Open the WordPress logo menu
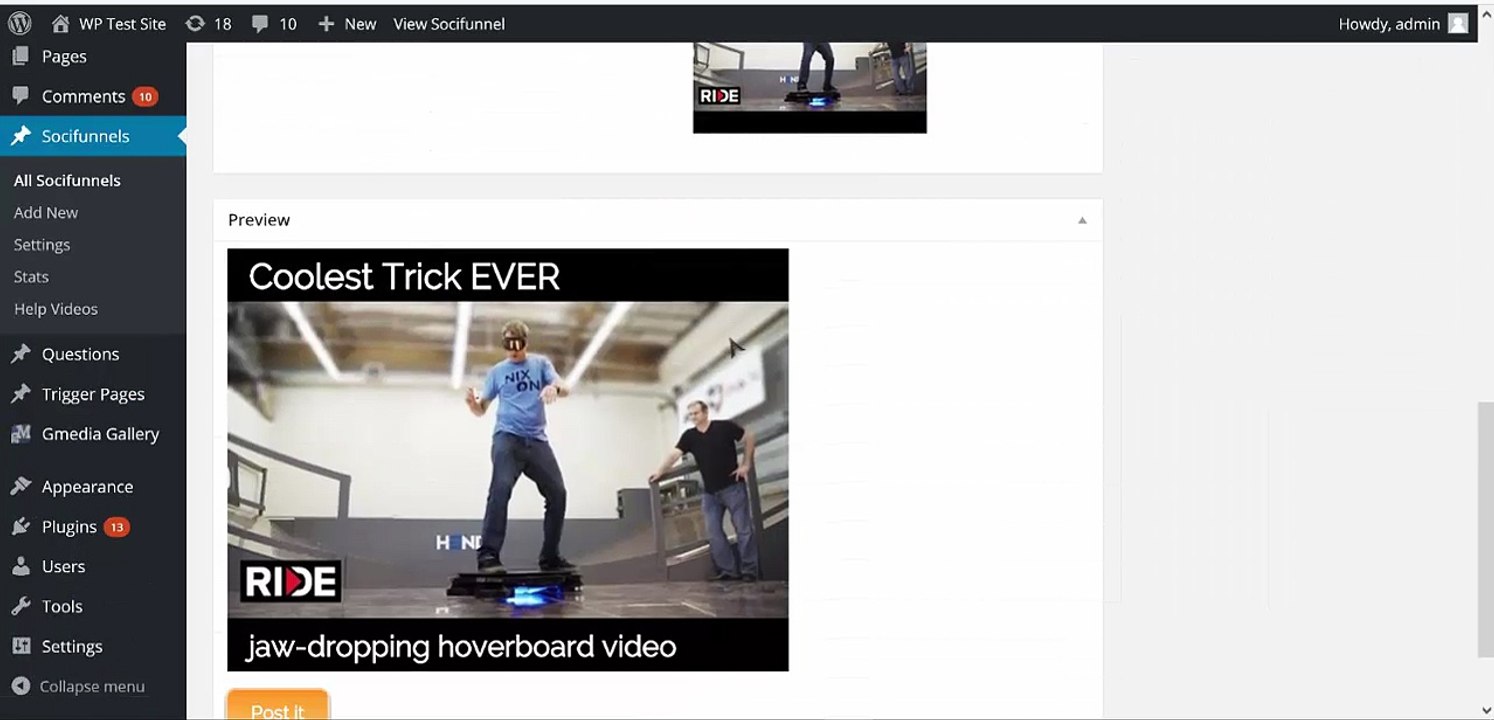1494x720 pixels. click(x=20, y=23)
